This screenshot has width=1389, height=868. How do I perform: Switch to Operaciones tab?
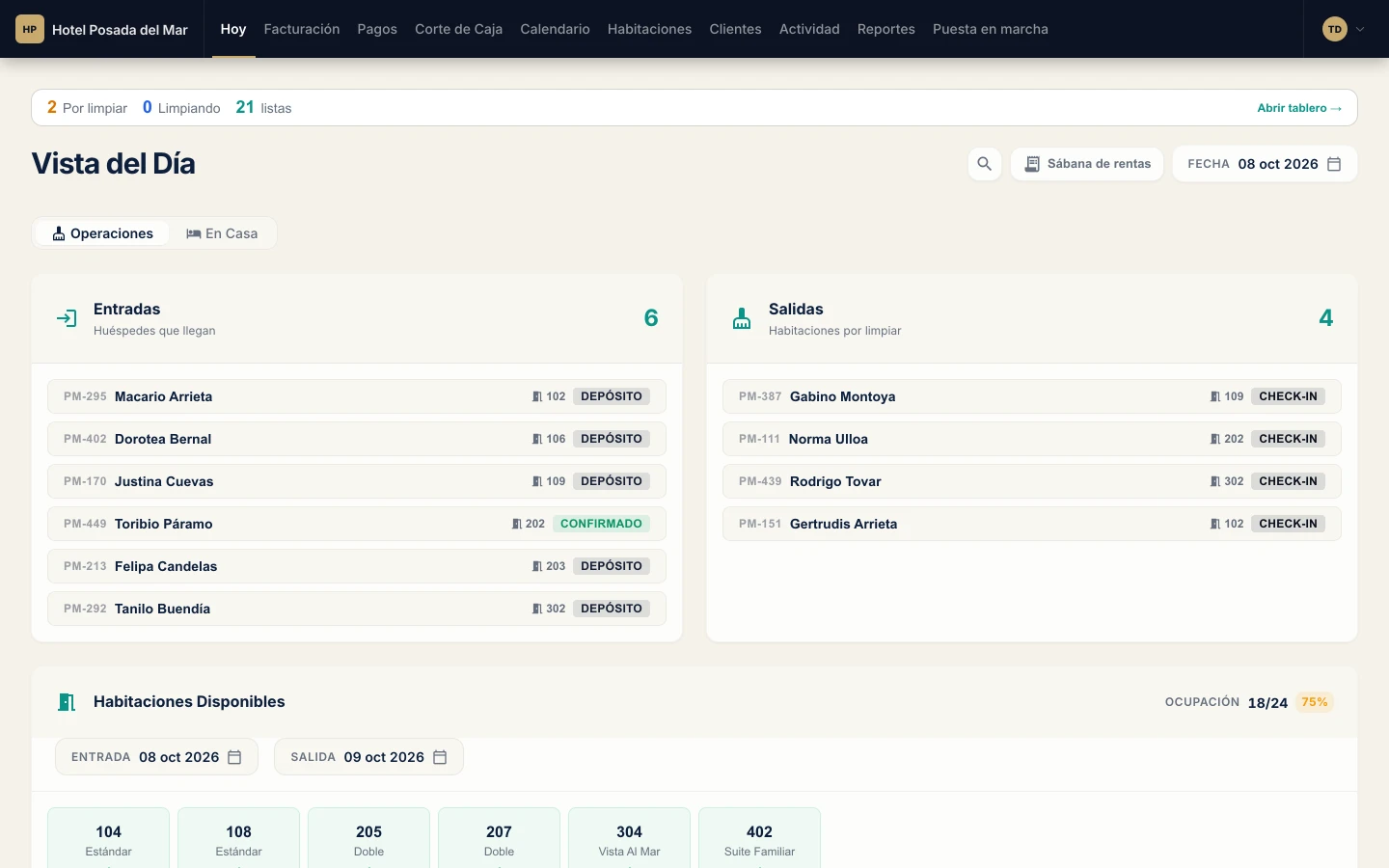[x=102, y=233]
